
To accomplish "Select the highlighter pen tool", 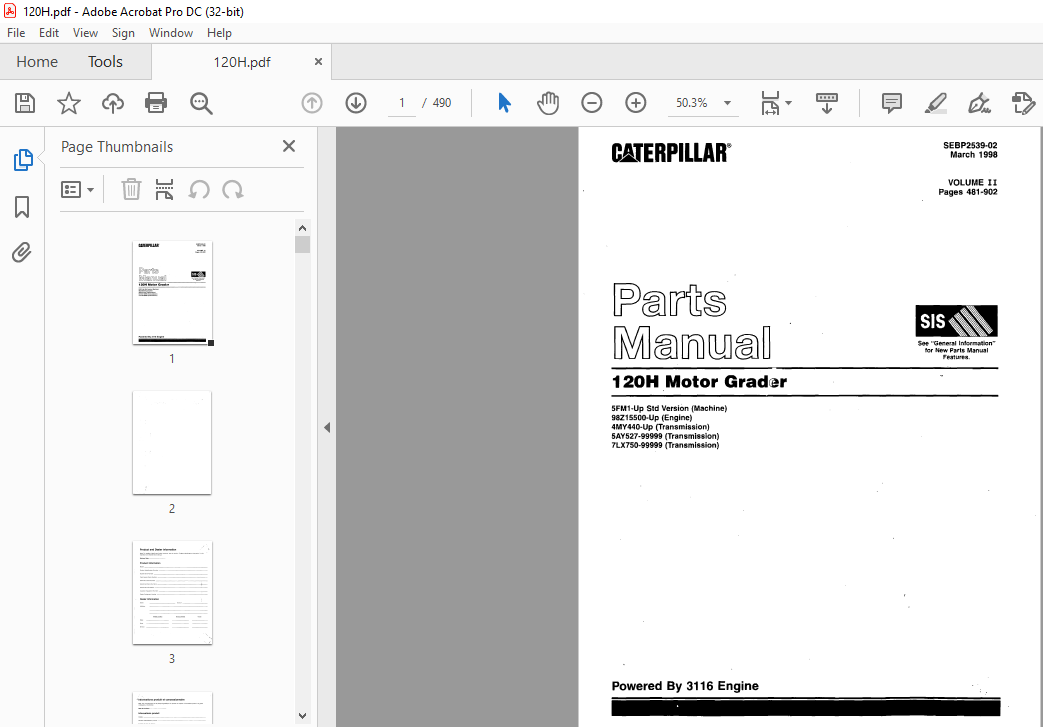I will tap(935, 103).
